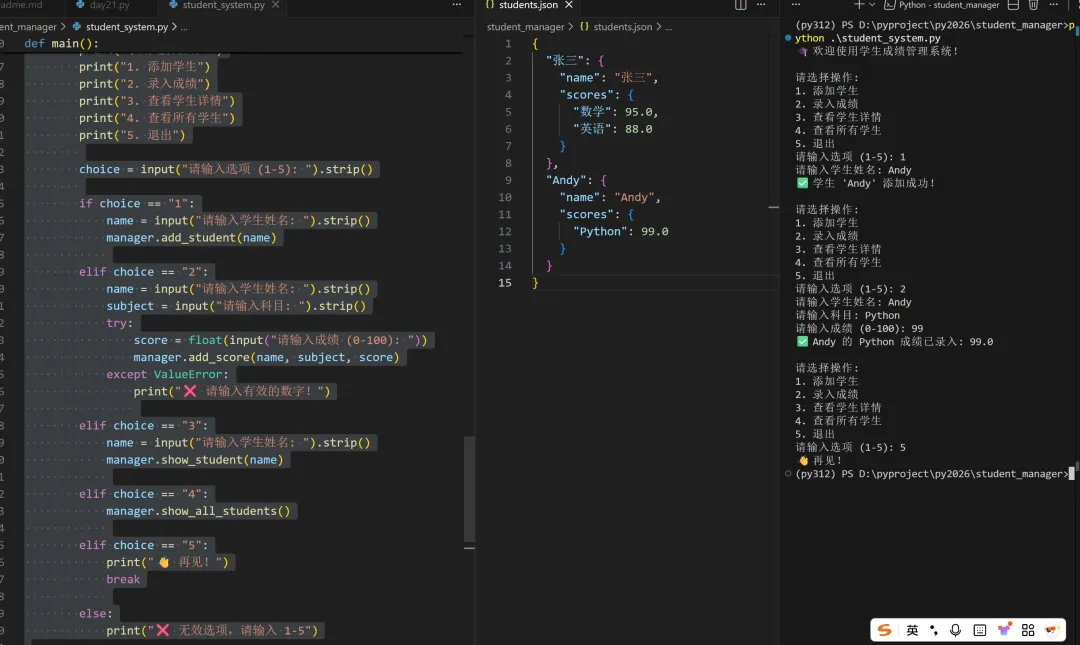
Task: Click terminal greeting 欢迎使用学生成绩管理系统！
Action: [x=878, y=51]
